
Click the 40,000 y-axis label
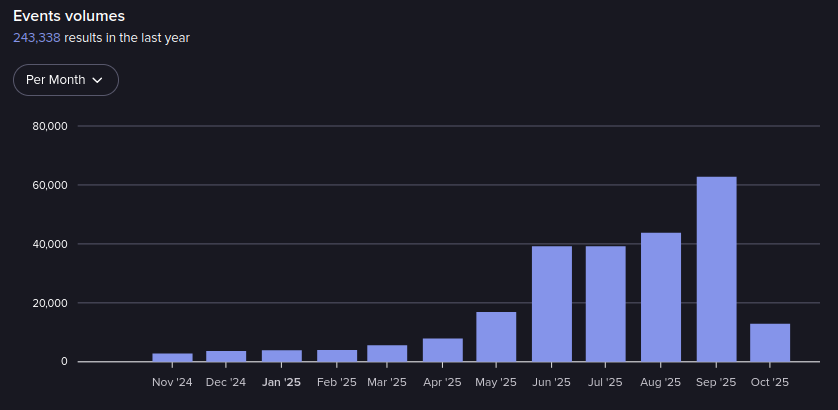coord(49,244)
